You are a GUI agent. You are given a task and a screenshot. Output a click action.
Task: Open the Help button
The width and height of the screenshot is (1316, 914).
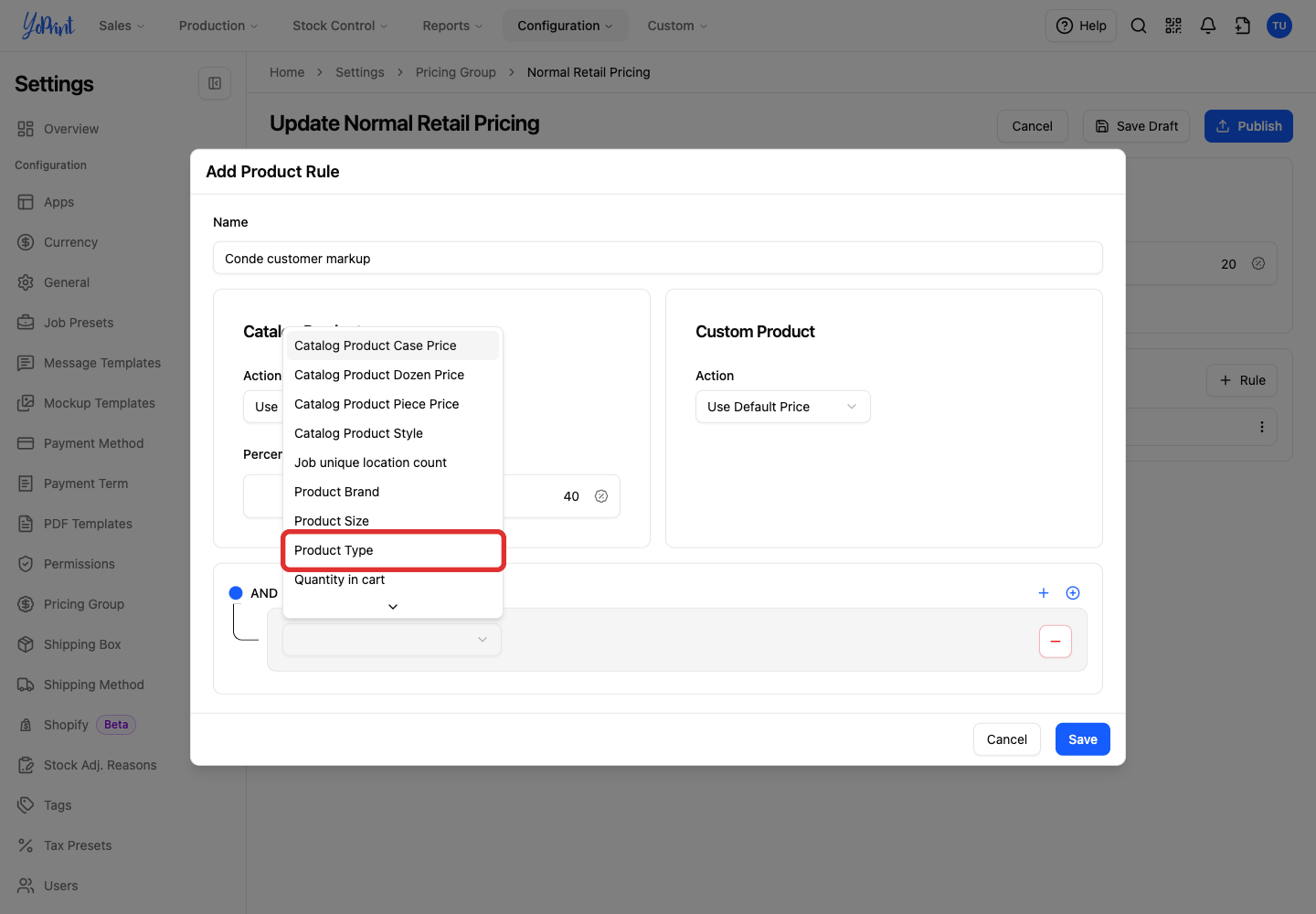click(x=1081, y=26)
